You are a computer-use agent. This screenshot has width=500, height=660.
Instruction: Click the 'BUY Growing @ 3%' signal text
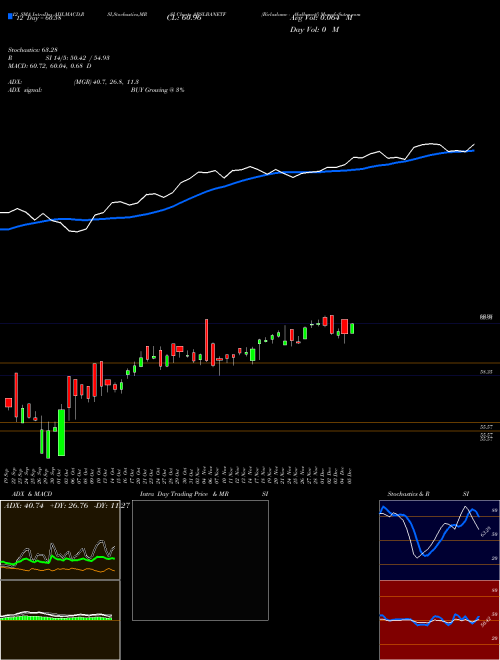click(157, 90)
